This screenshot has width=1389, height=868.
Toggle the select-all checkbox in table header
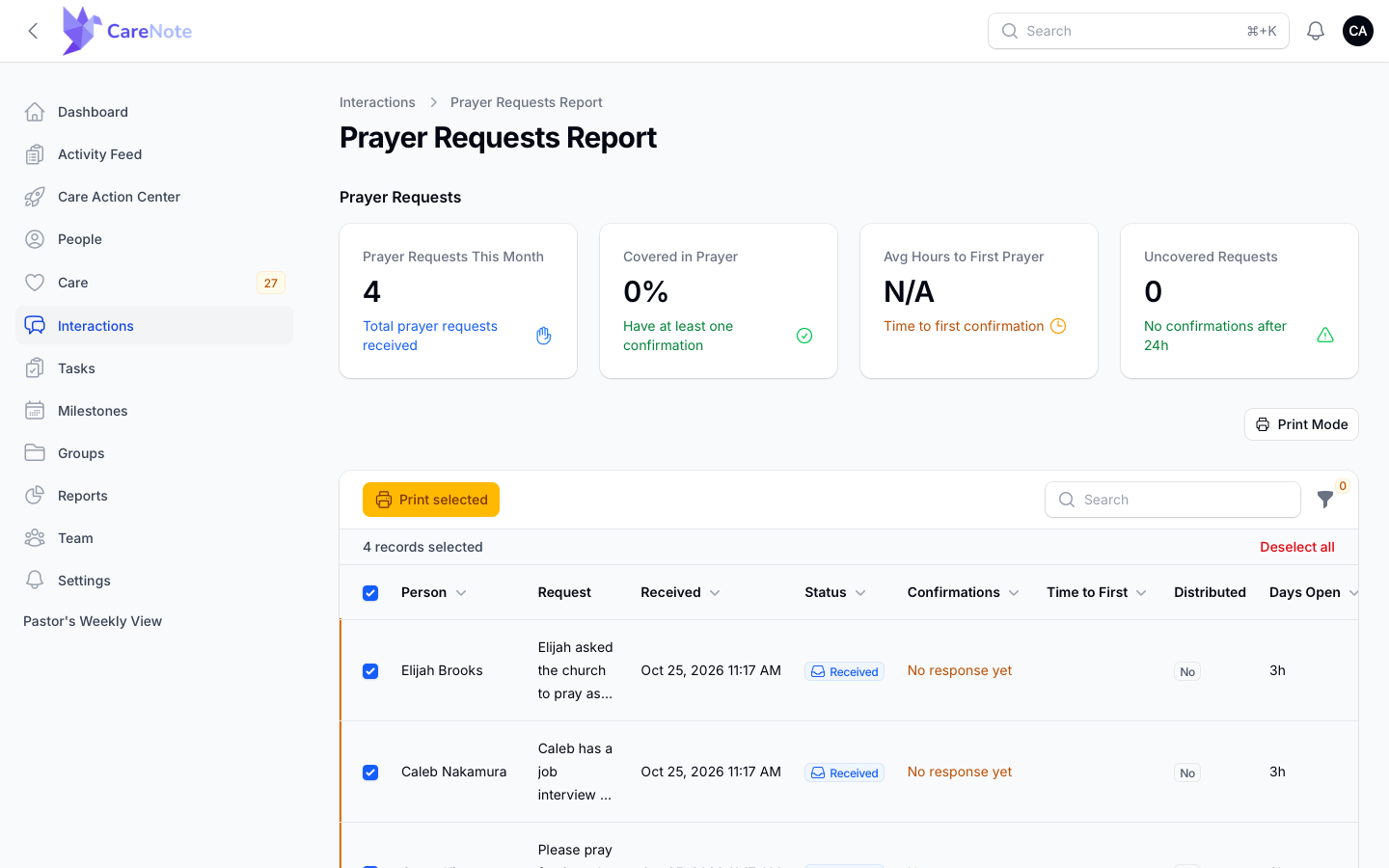point(370,593)
